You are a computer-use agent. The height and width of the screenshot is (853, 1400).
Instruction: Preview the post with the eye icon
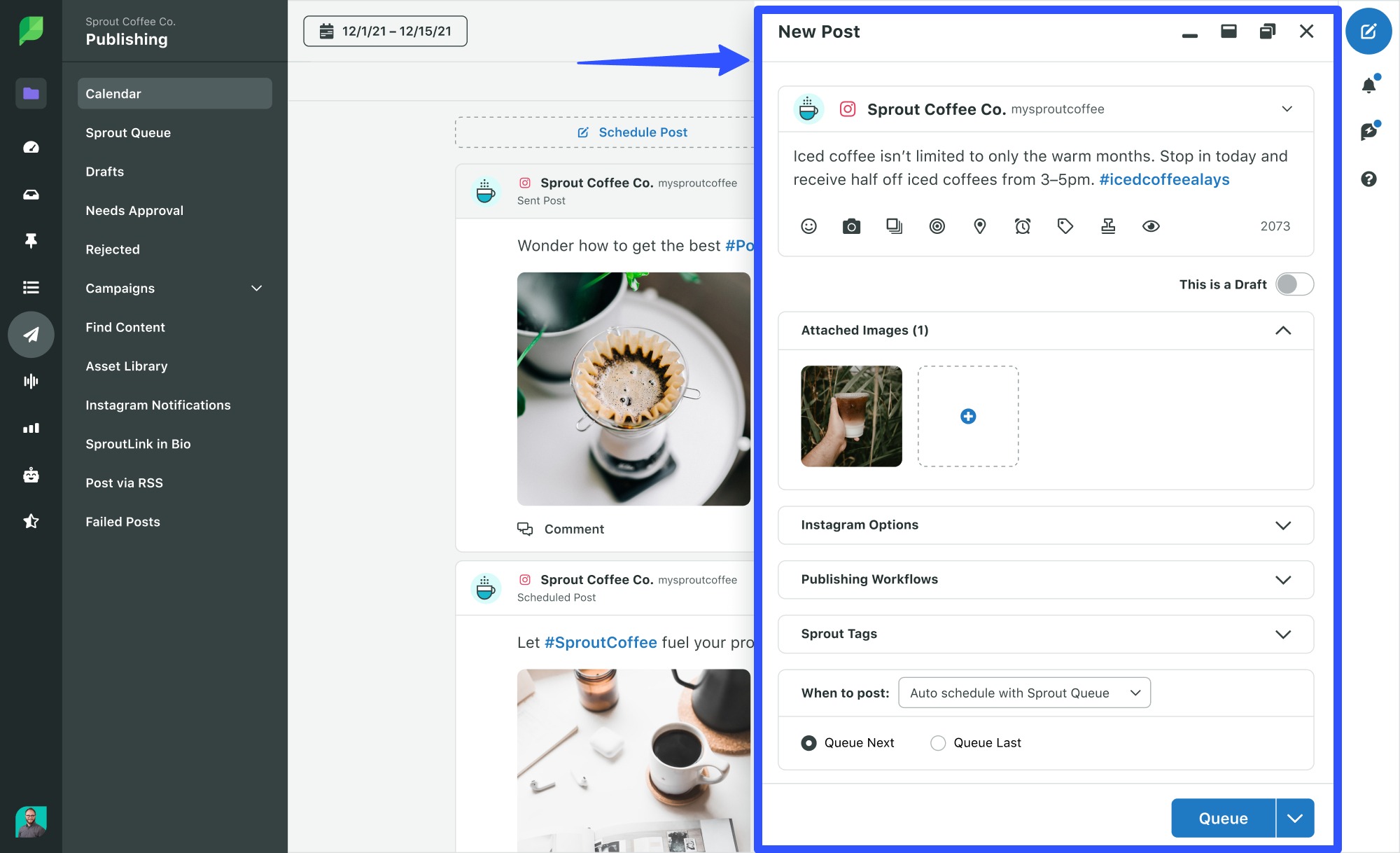[x=1151, y=226]
